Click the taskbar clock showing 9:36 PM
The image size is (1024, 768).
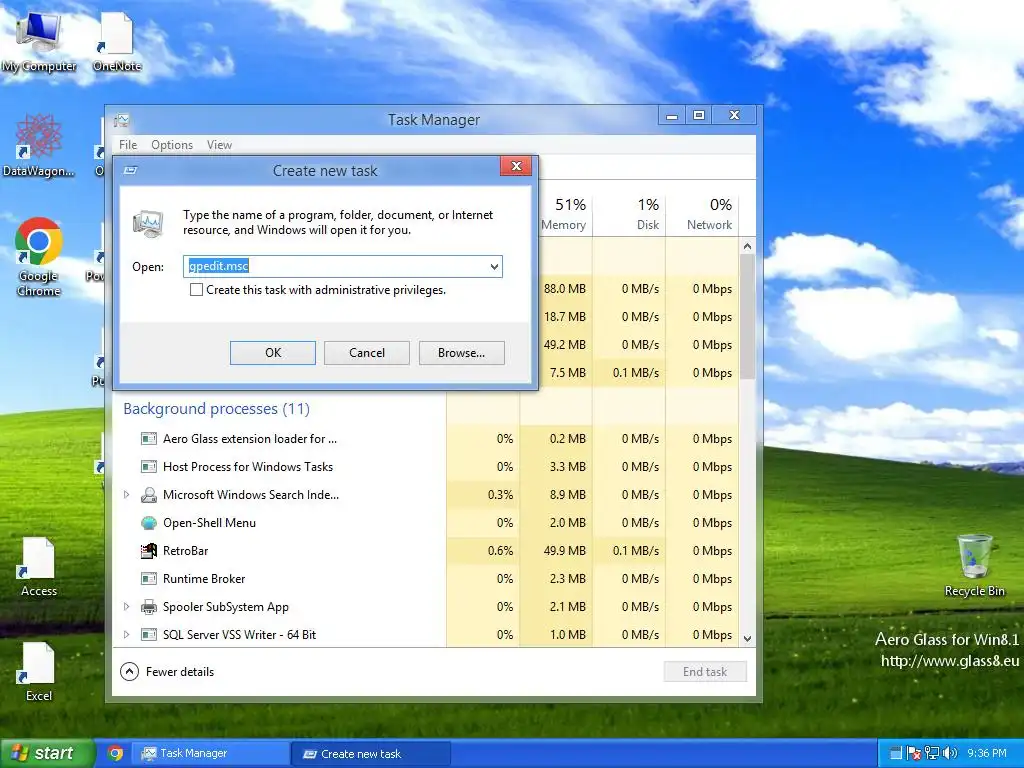pyautogui.click(x=987, y=754)
